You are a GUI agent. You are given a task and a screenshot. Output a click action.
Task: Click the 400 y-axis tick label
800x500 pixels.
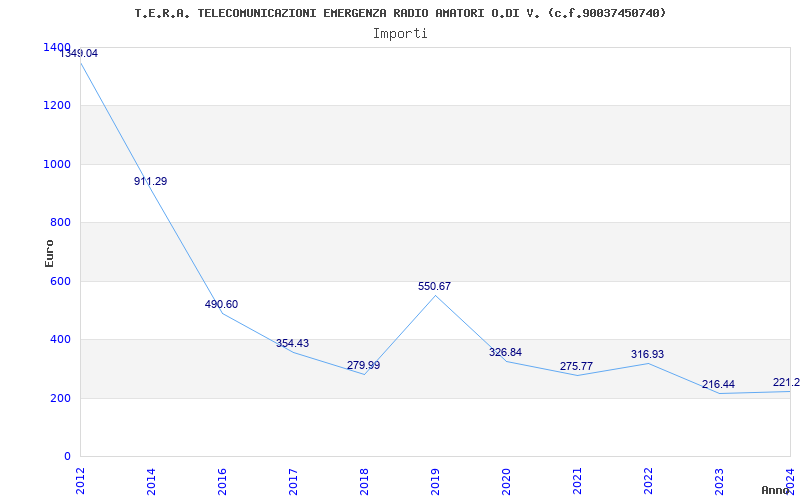[x=62, y=339]
